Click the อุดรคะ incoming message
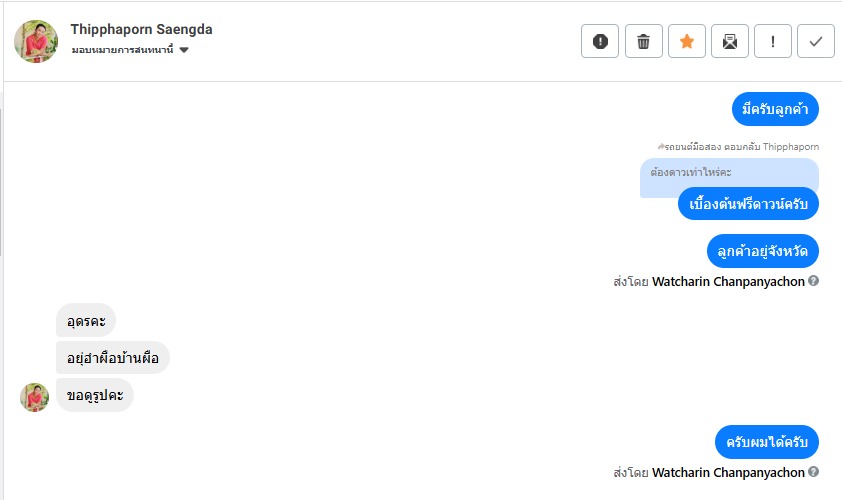The image size is (842, 500). click(86, 321)
